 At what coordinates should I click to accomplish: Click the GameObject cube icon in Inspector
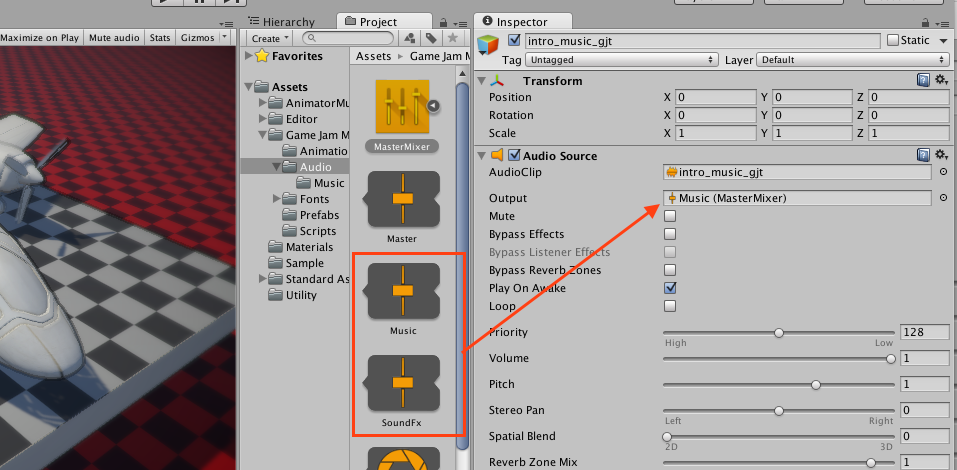[488, 46]
